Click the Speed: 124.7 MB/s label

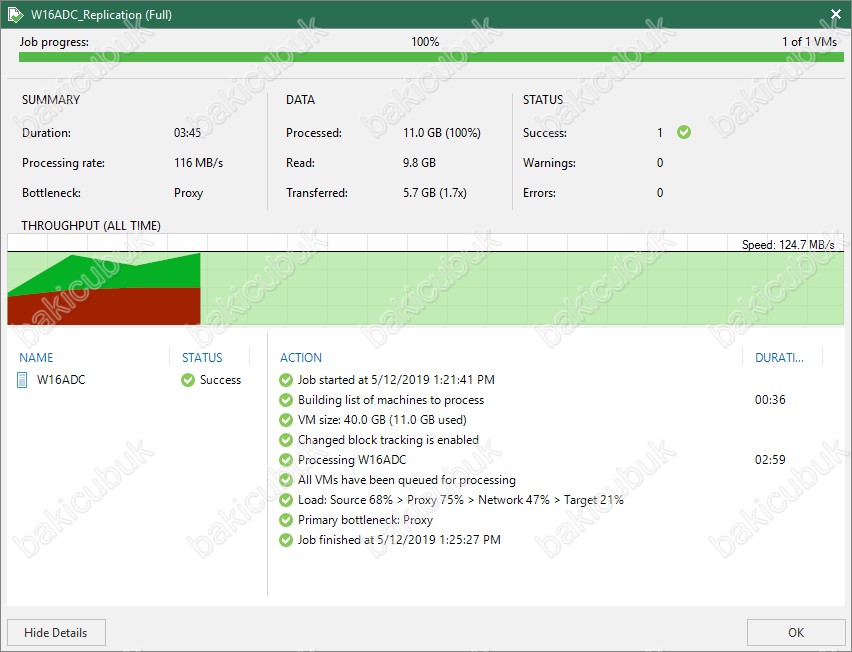point(788,244)
